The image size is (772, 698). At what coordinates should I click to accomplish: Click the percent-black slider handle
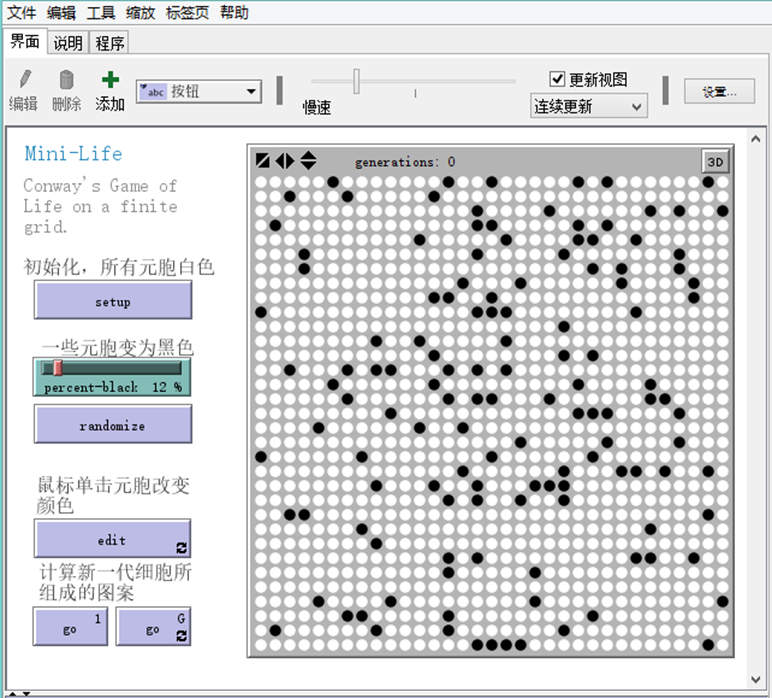coord(58,368)
